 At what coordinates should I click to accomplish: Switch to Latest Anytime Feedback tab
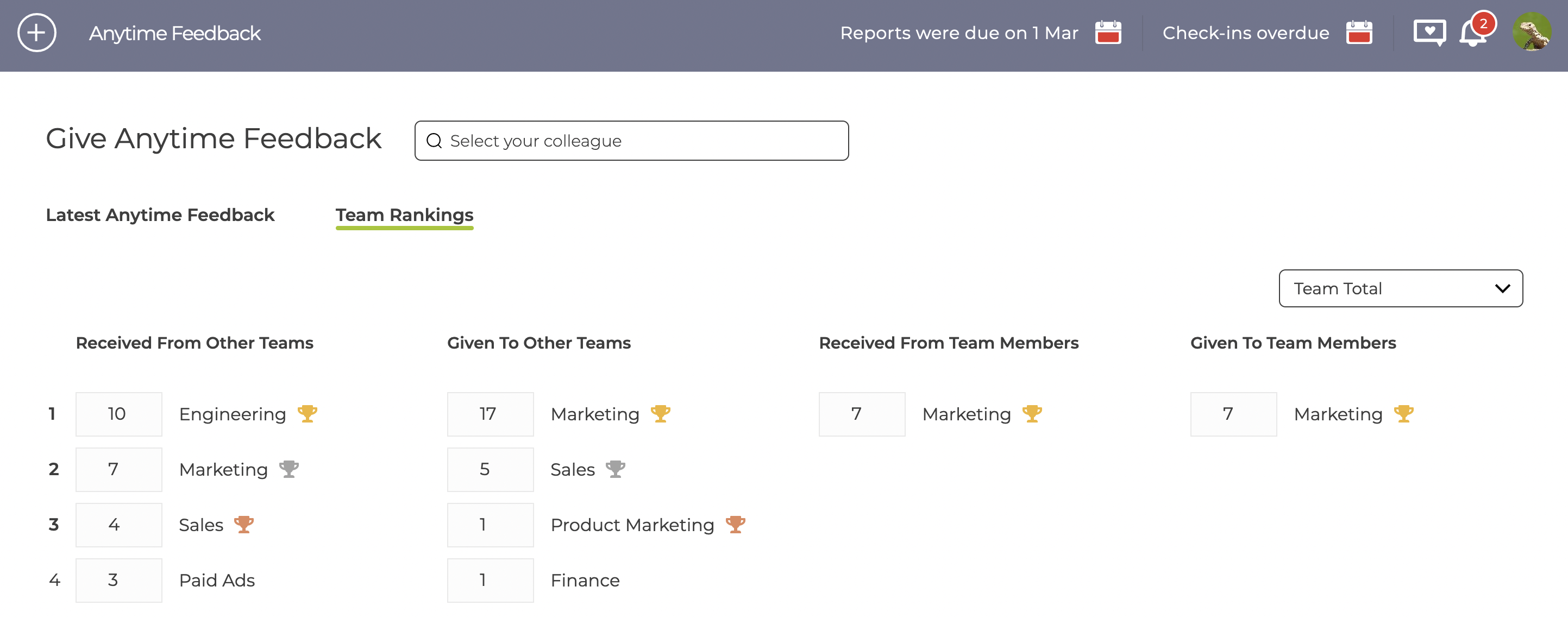[x=160, y=215]
